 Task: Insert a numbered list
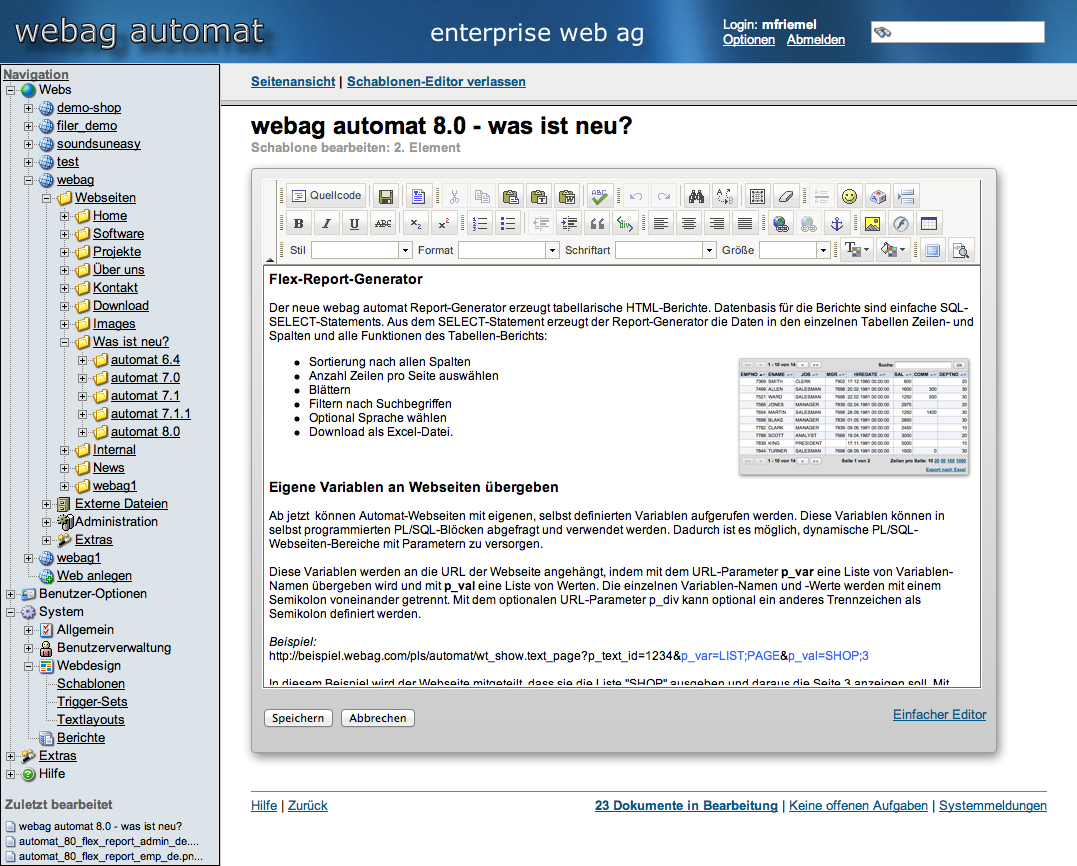click(x=480, y=223)
